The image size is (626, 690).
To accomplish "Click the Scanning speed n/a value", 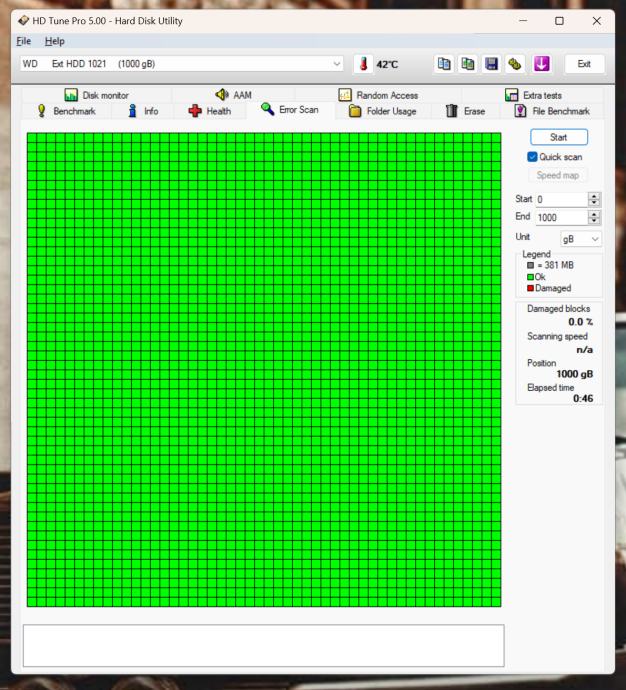I will tap(584, 350).
